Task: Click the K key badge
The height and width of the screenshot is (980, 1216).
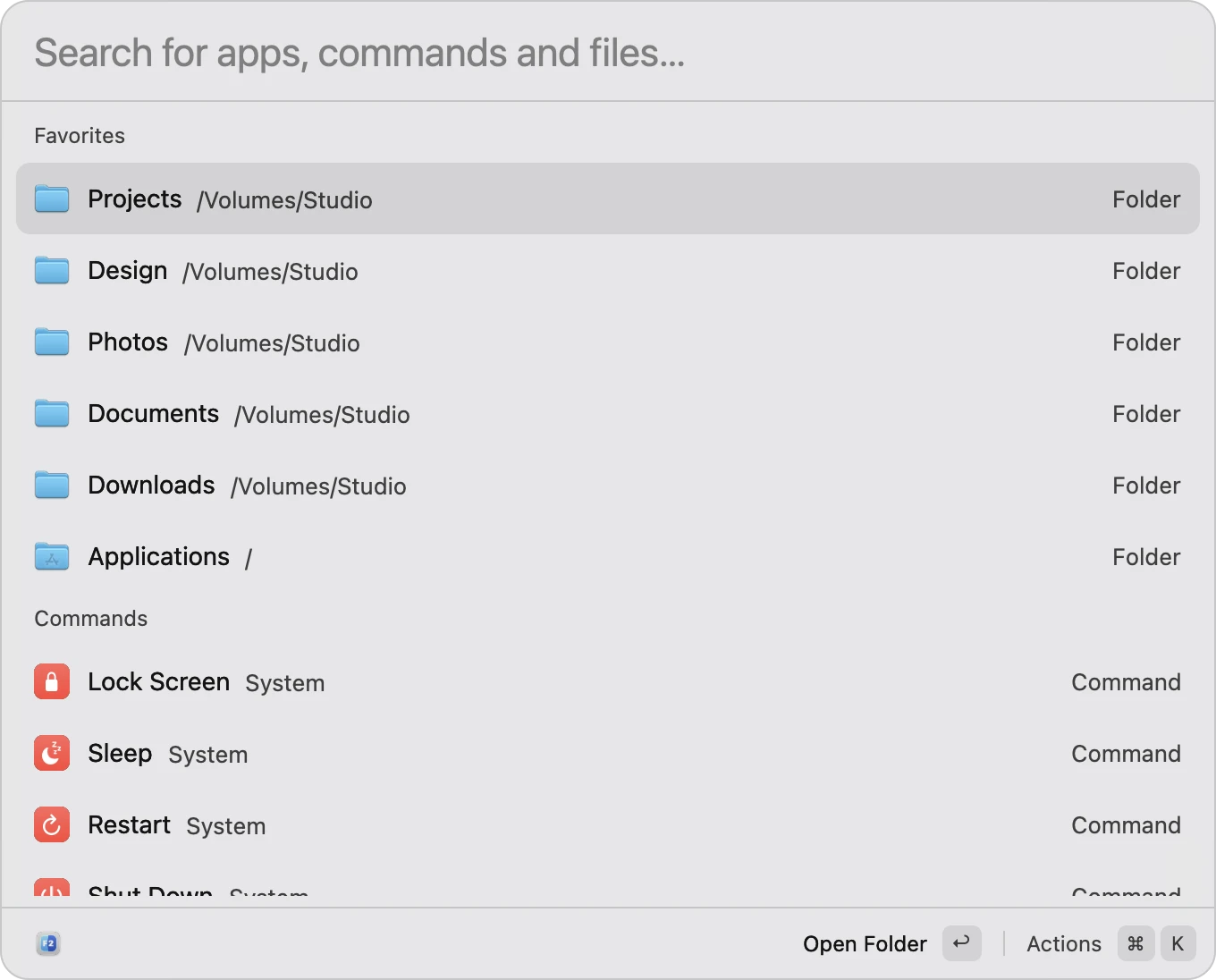Action: click(1178, 943)
